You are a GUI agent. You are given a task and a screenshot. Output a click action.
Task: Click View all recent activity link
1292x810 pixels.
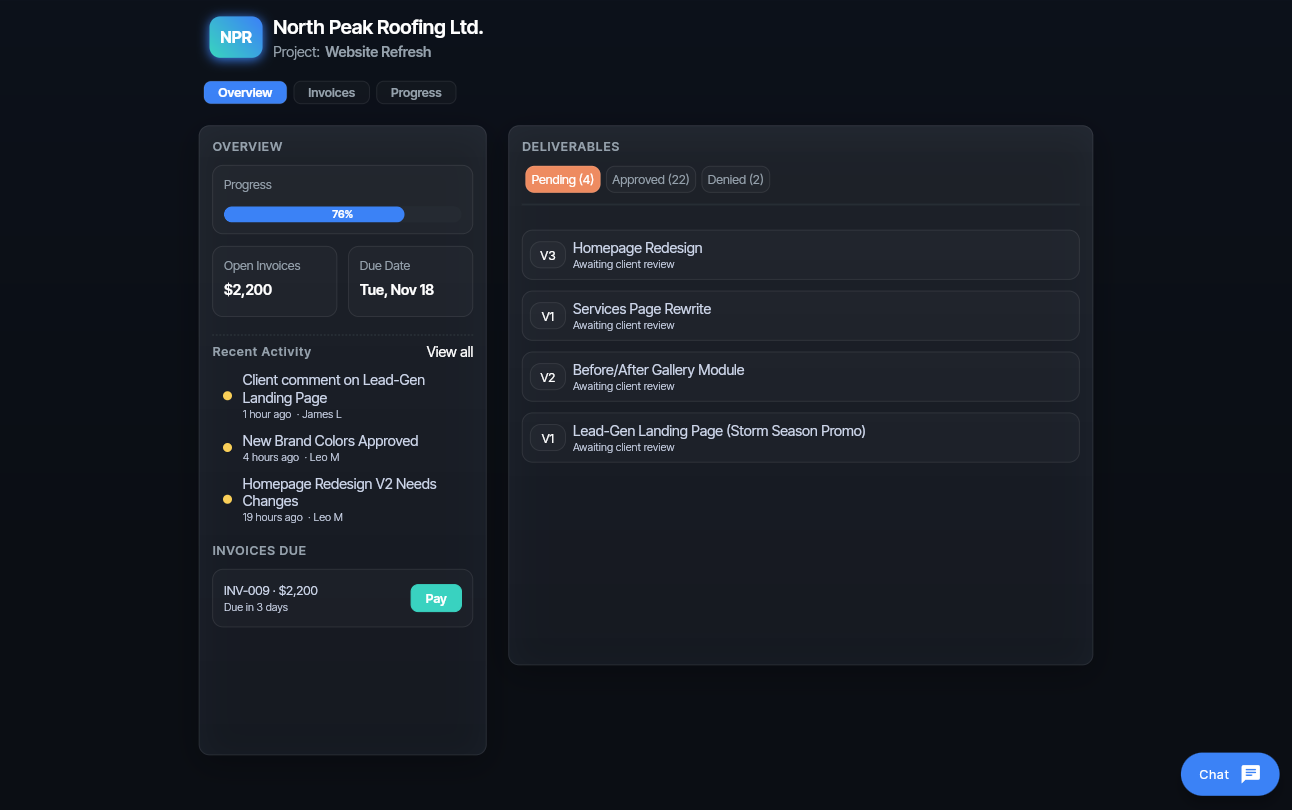point(449,352)
